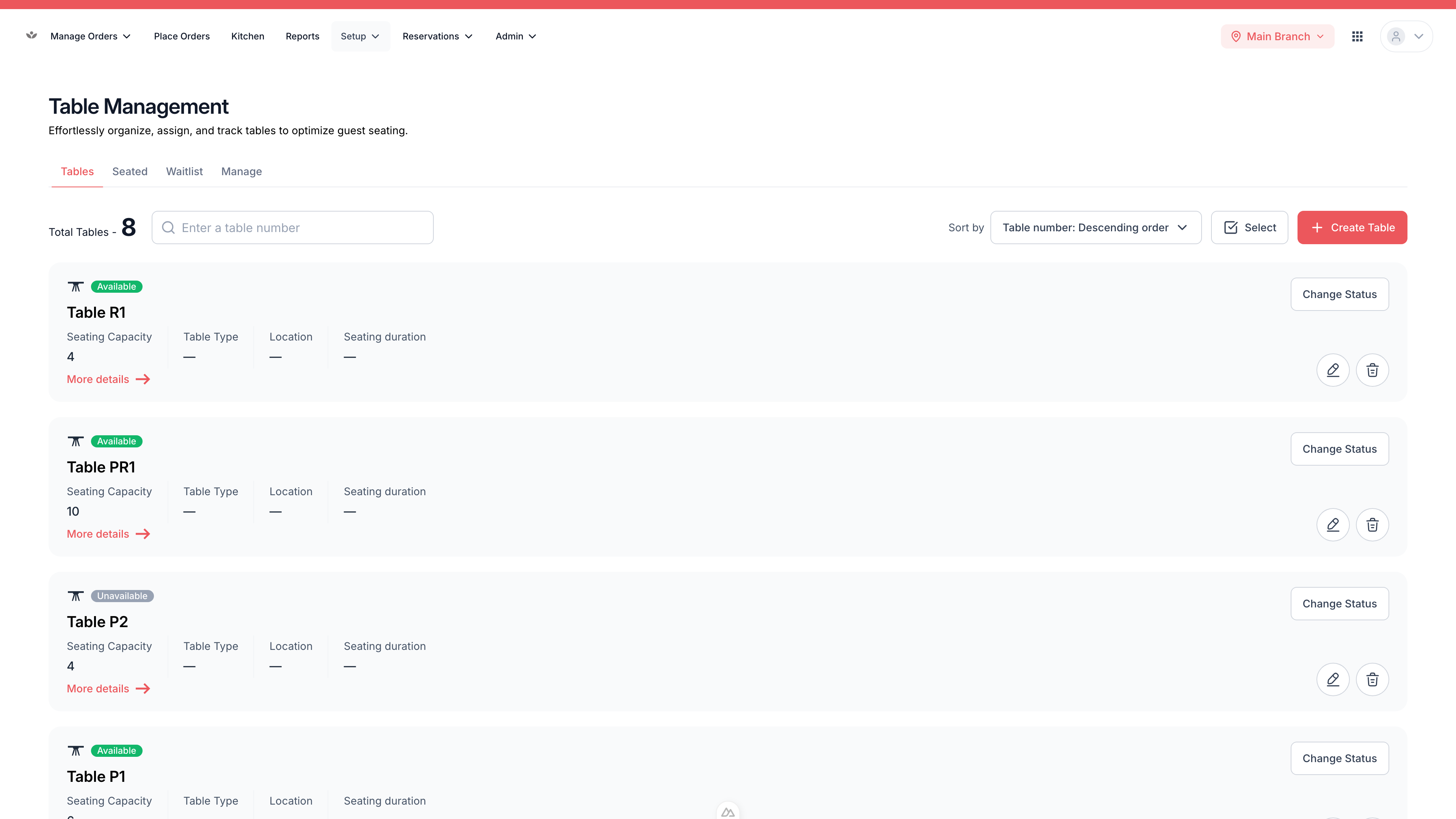Click the plus icon in Create Table

pyautogui.click(x=1317, y=227)
